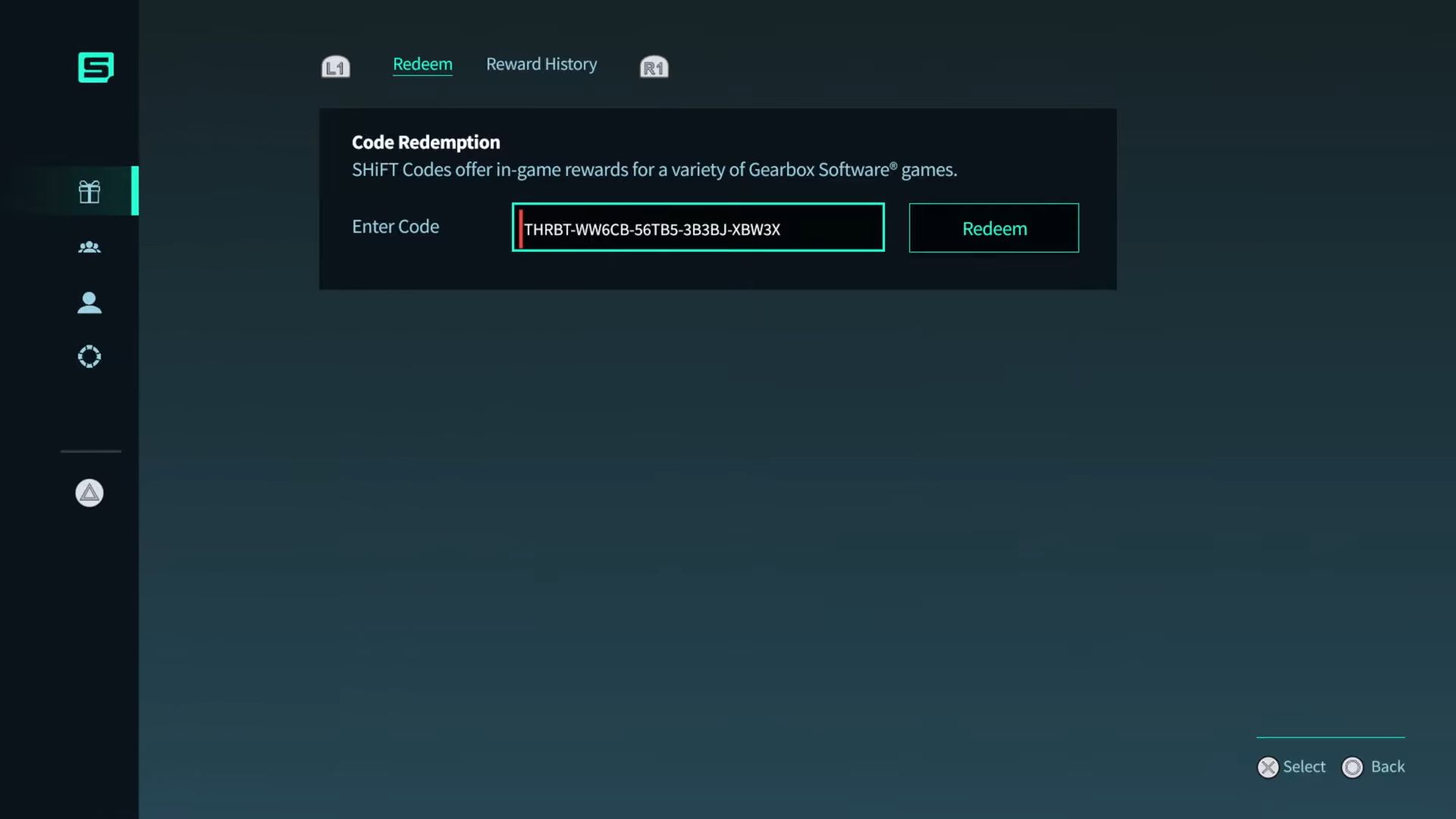Click the R1 bumper icon
Viewport: 1456px width, 819px height.
654,67
